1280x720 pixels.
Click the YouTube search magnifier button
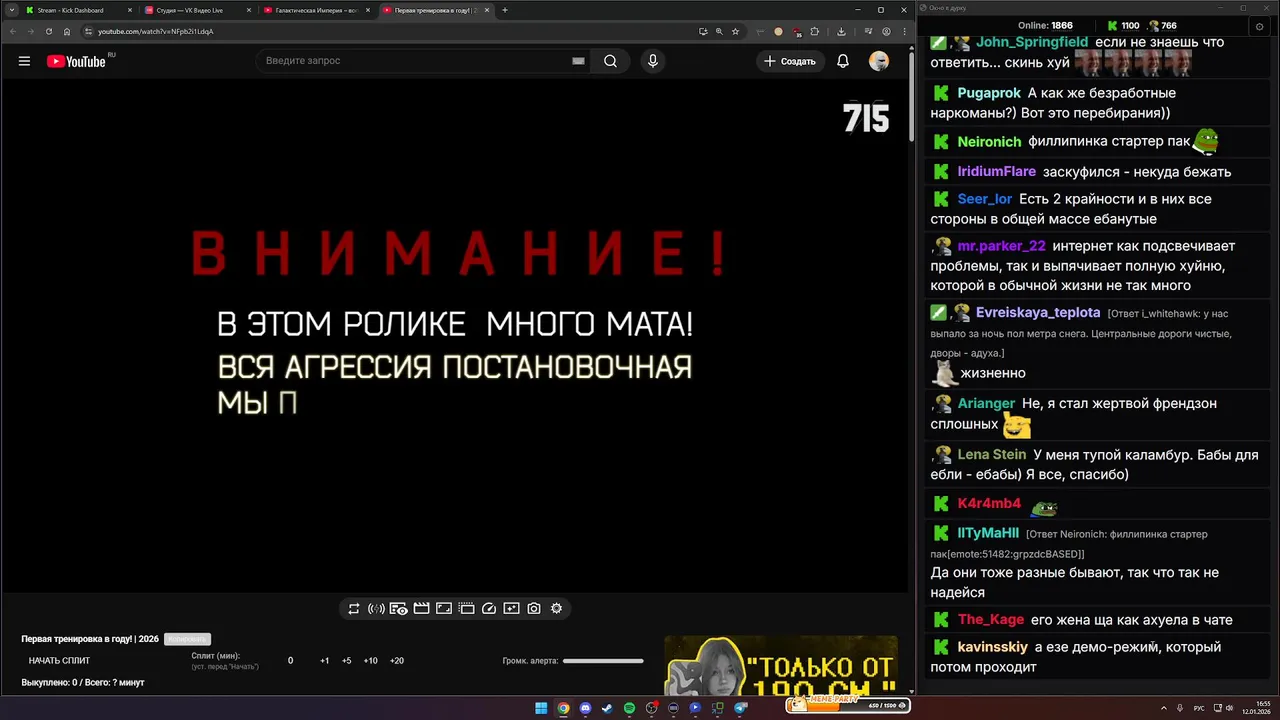610,61
